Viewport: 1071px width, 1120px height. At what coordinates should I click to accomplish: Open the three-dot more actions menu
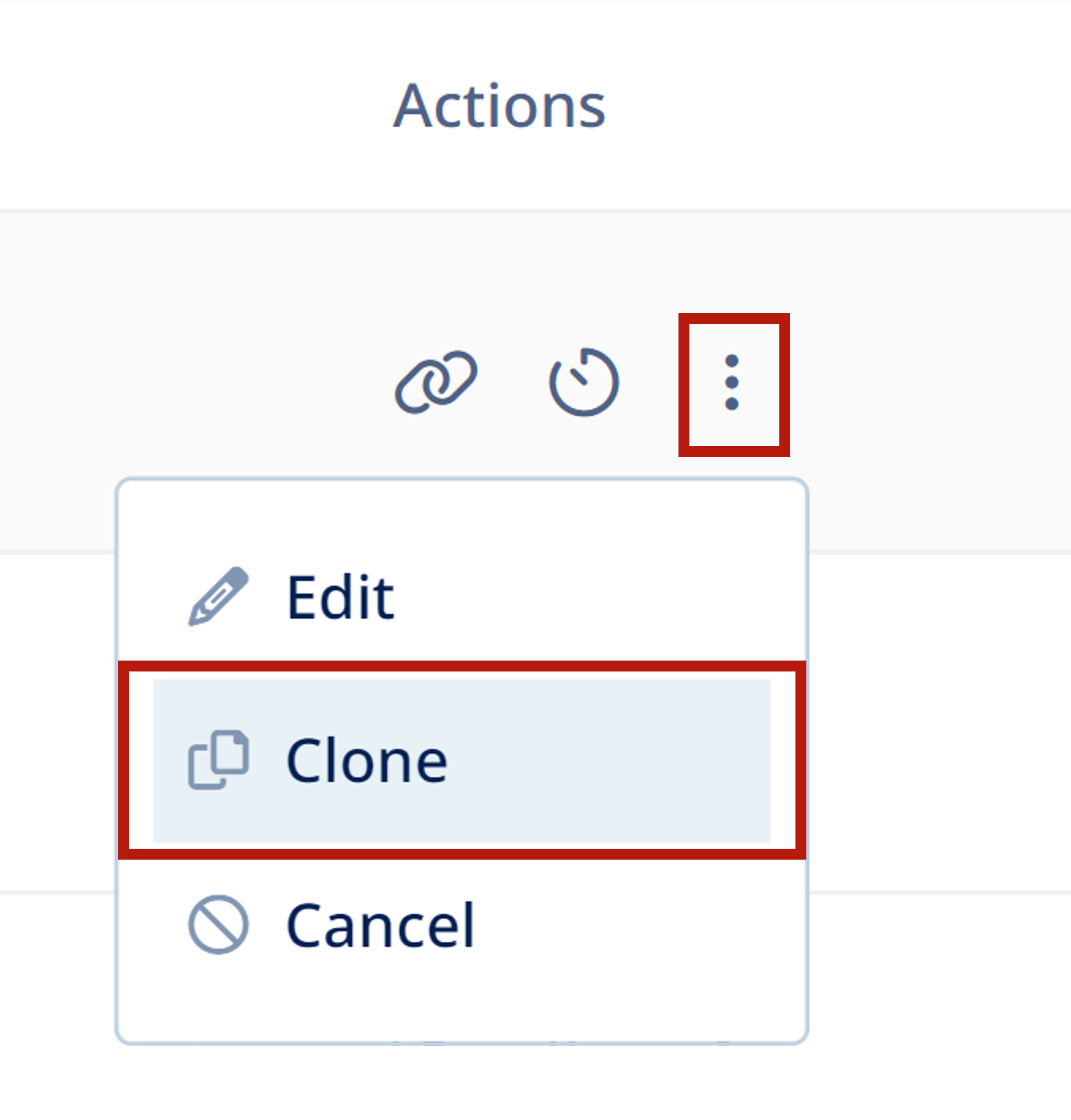pos(732,383)
